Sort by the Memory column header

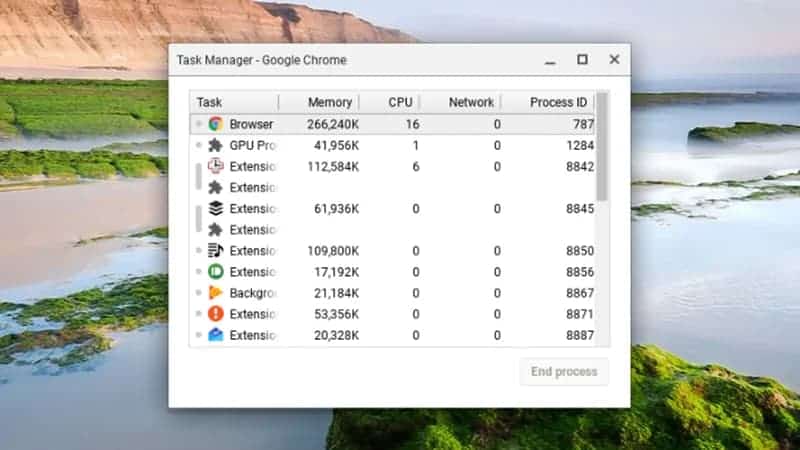point(329,102)
